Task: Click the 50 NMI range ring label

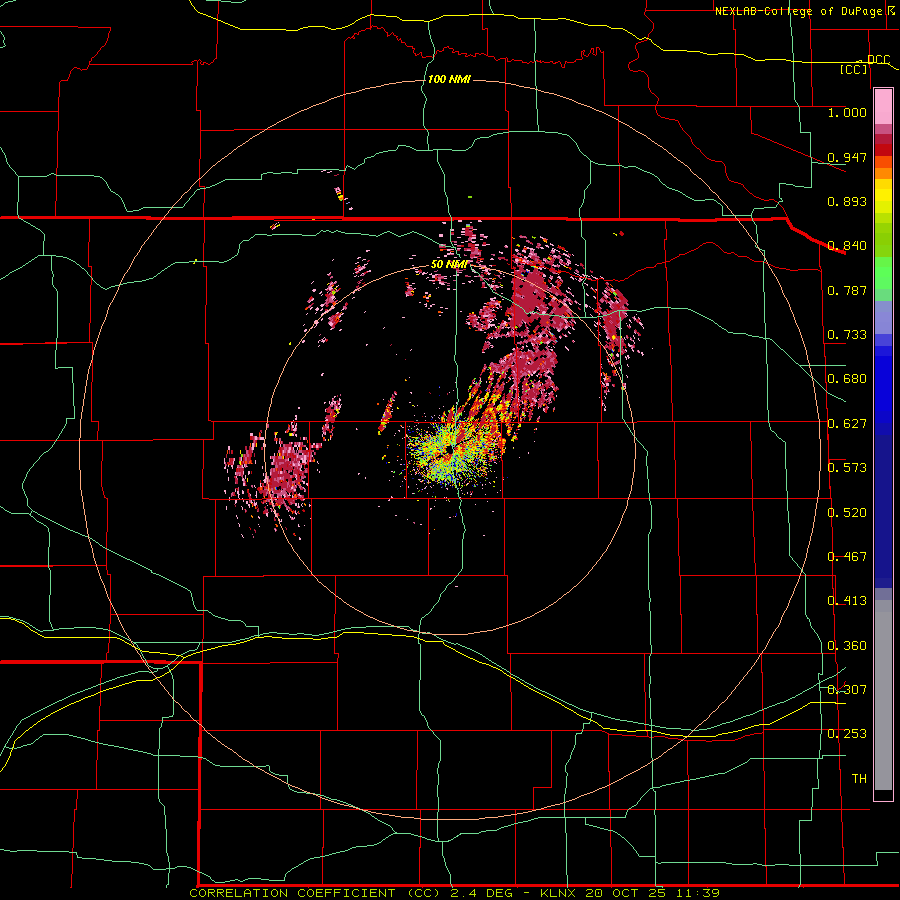Action: 449,264
